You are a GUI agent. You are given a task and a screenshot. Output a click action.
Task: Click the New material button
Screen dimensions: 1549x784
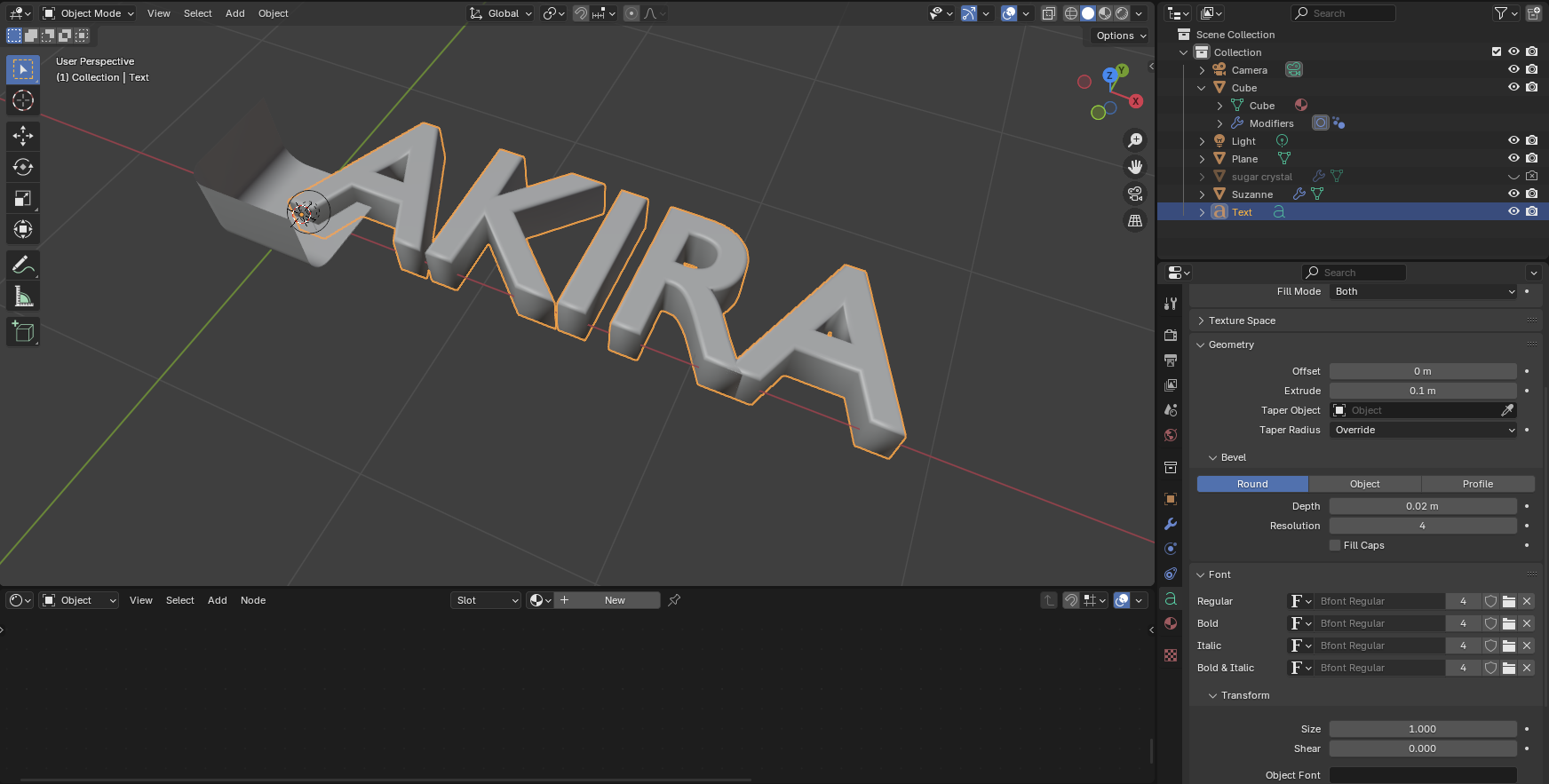point(615,600)
